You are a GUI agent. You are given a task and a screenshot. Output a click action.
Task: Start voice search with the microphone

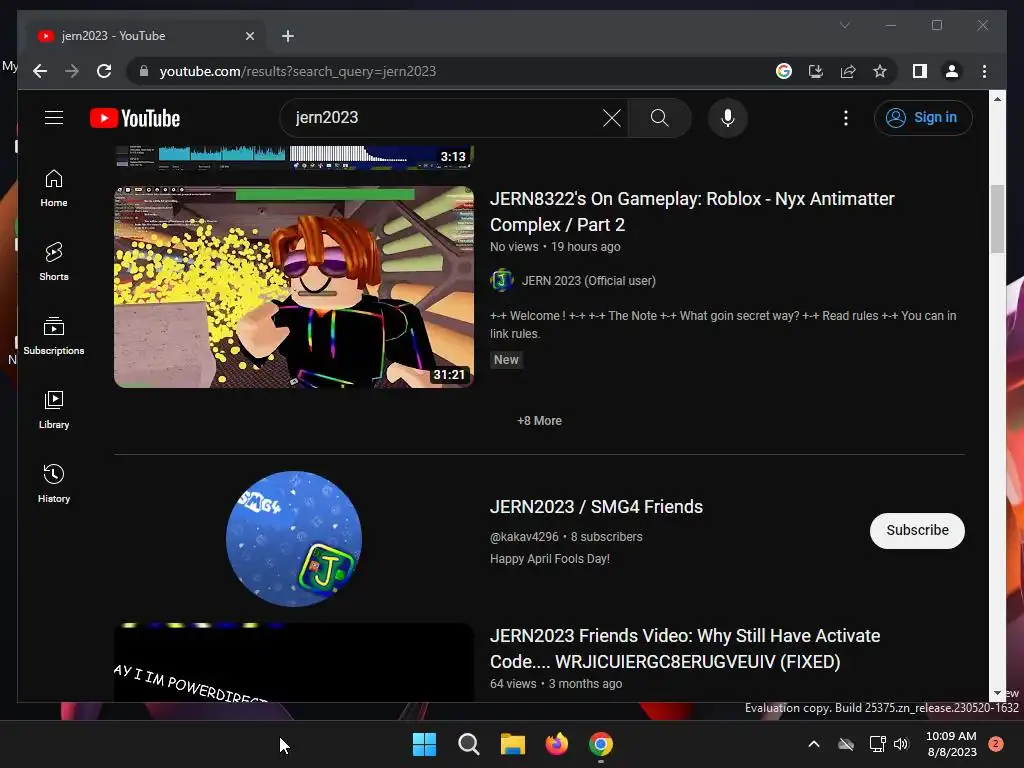(728, 118)
